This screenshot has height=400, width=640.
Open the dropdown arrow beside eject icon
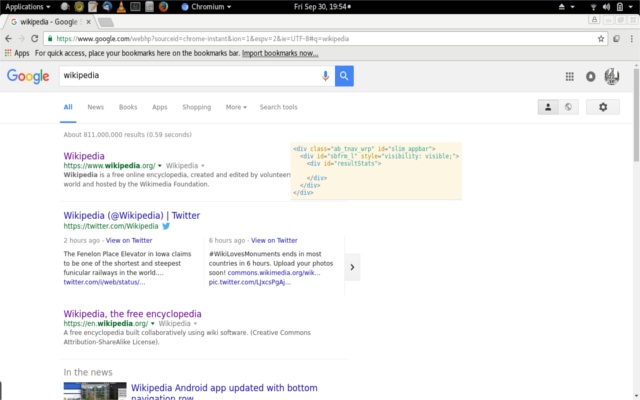(x=572, y=7)
